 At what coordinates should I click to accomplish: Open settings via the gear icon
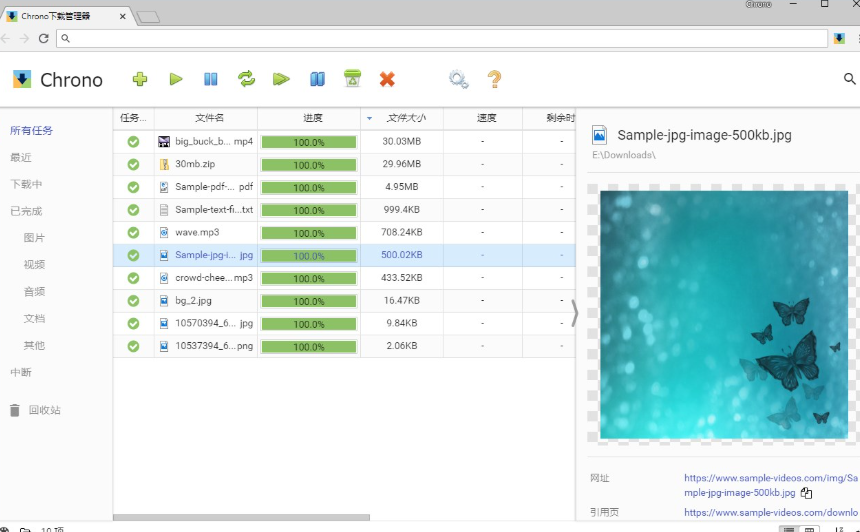(458, 80)
